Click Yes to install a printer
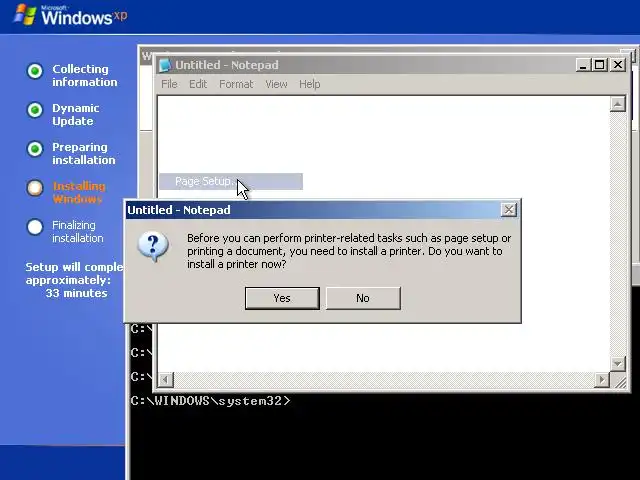Viewport: 640px width, 480px height. pyautogui.click(x=282, y=298)
